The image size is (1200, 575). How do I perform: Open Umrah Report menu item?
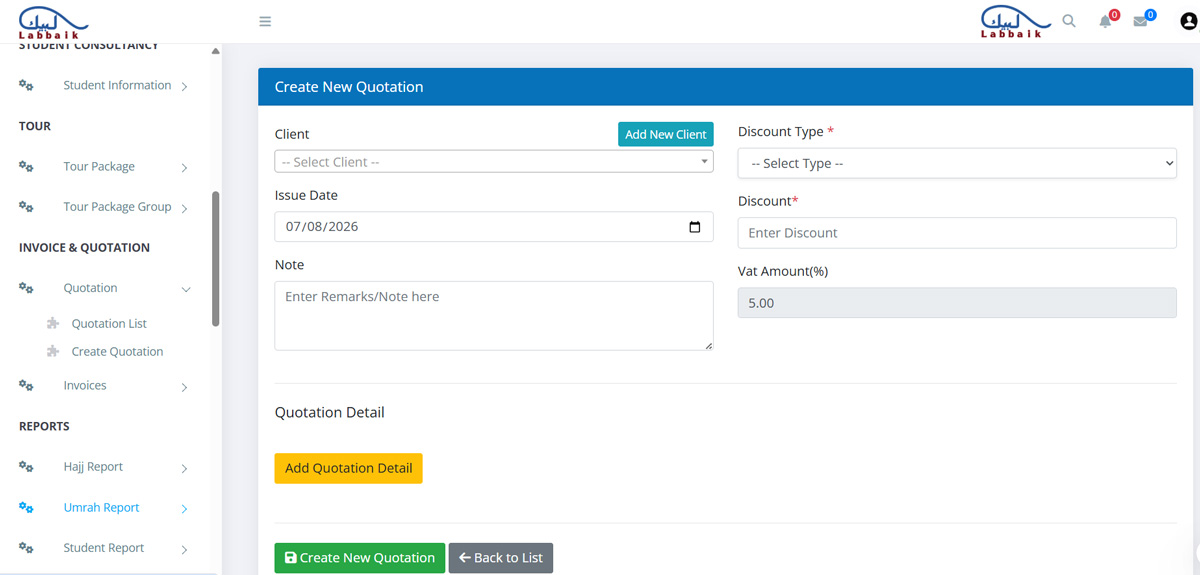click(101, 508)
